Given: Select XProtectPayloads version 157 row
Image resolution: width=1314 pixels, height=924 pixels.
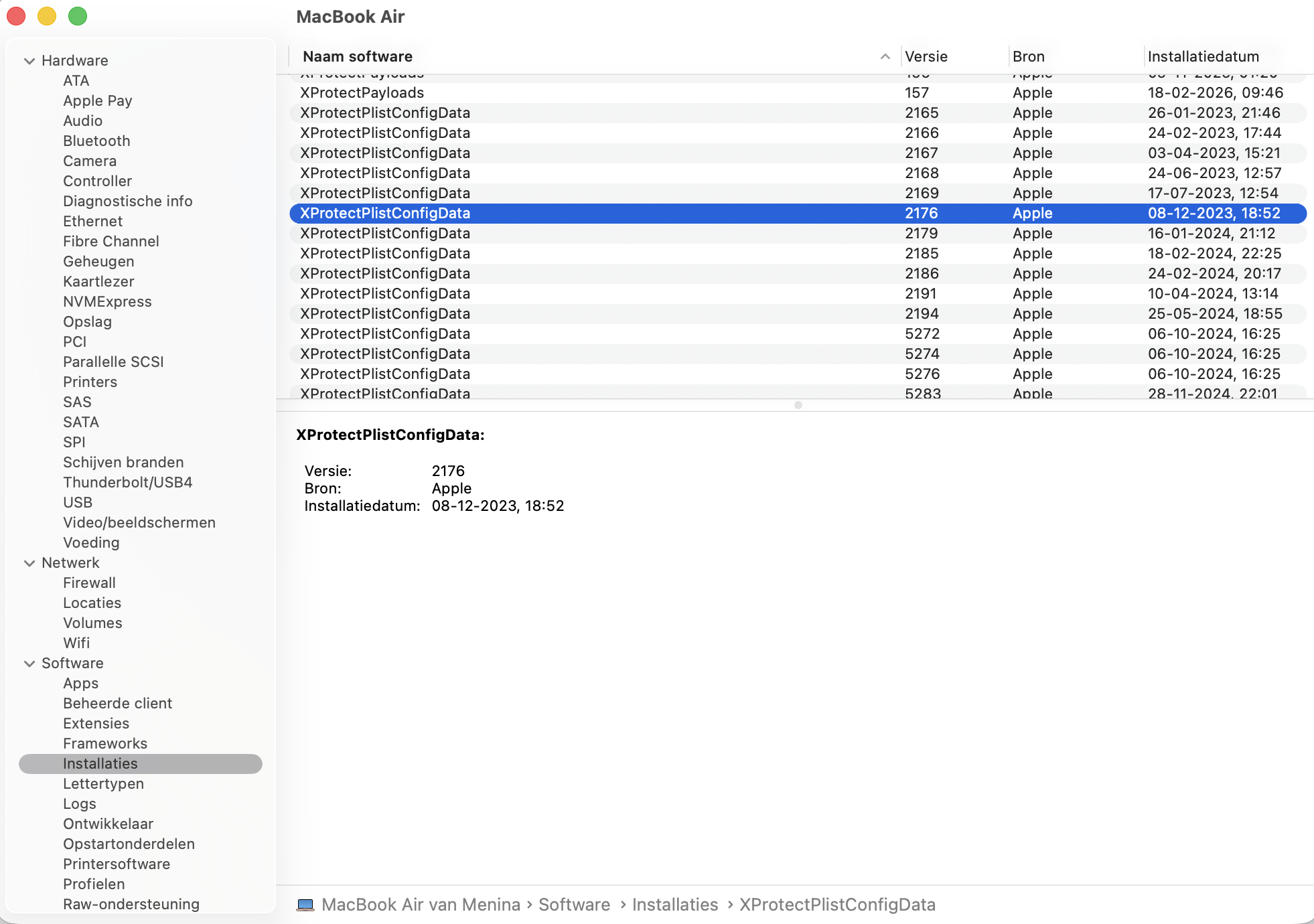Looking at the screenshot, I should pyautogui.click(x=798, y=93).
